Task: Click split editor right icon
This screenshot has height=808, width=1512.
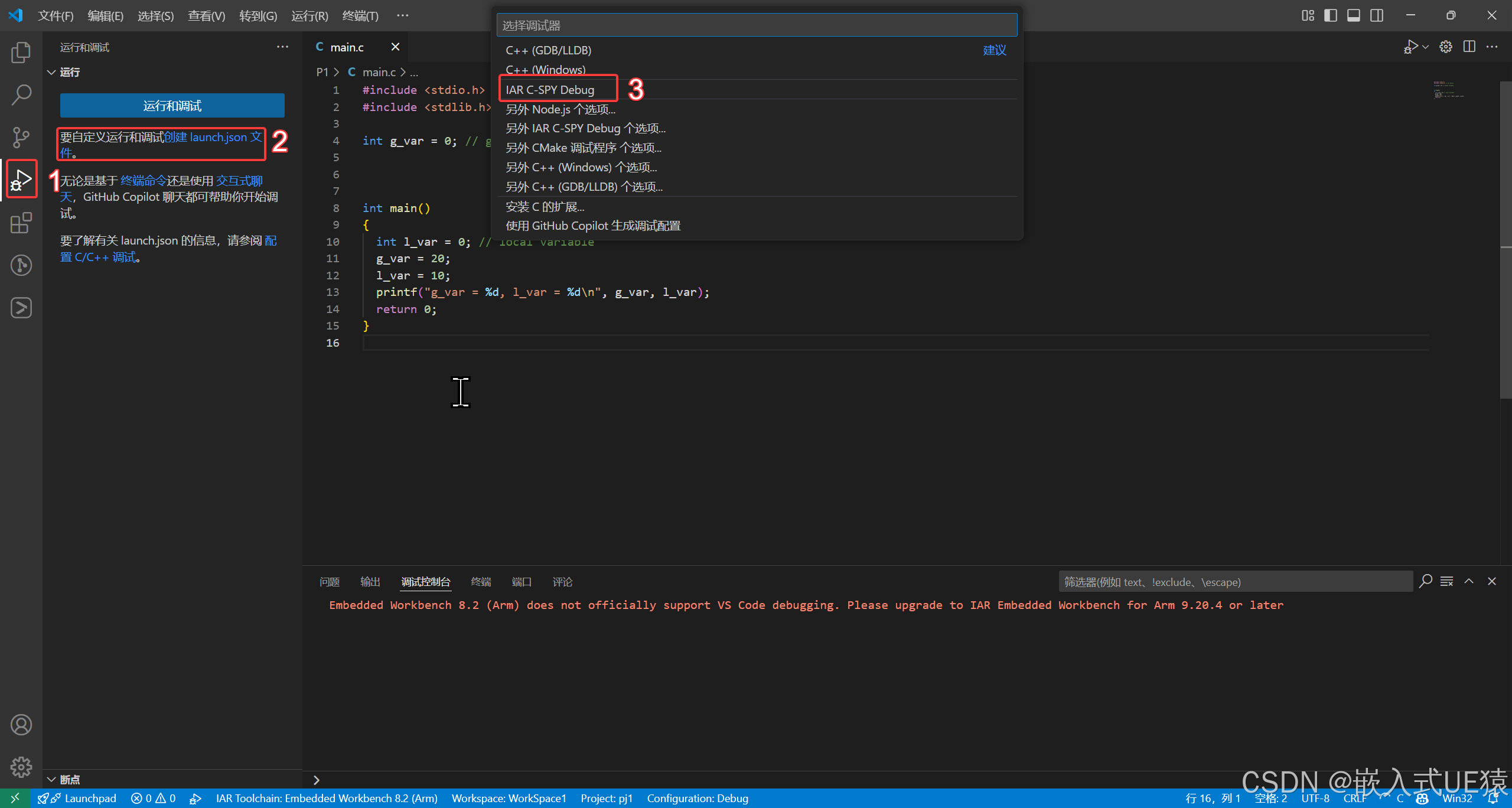Action: (1469, 47)
